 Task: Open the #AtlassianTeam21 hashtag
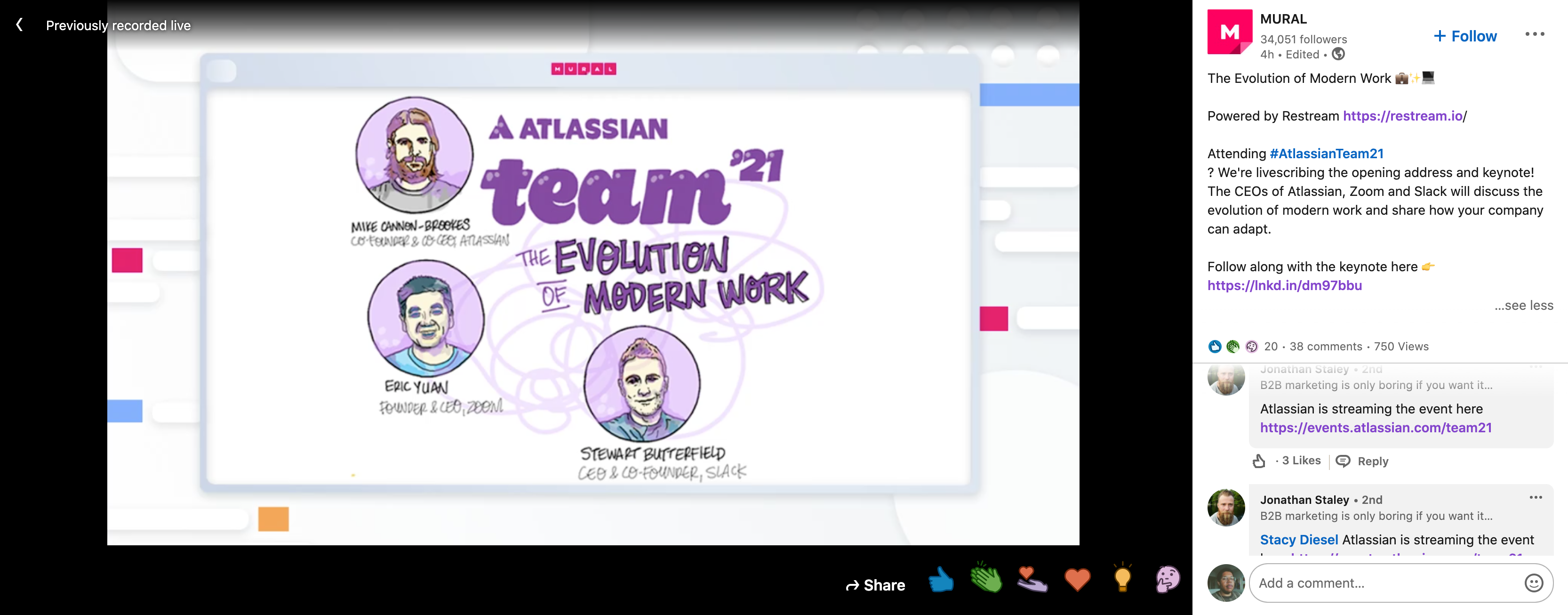coord(1326,154)
